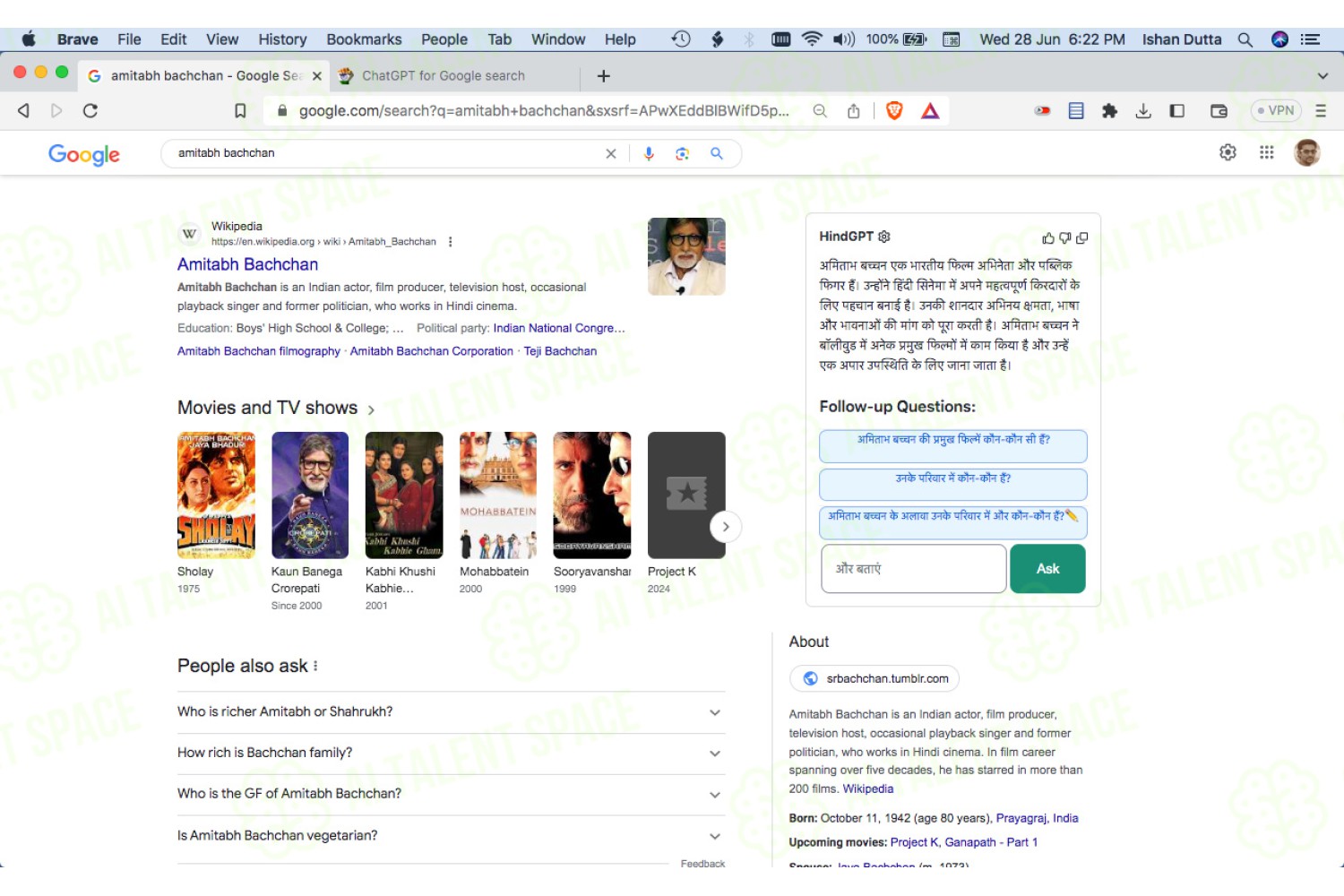Open the Amitabh Bachchan photo thumbnail
Viewport: 1344px width, 896px height.
tap(686, 256)
